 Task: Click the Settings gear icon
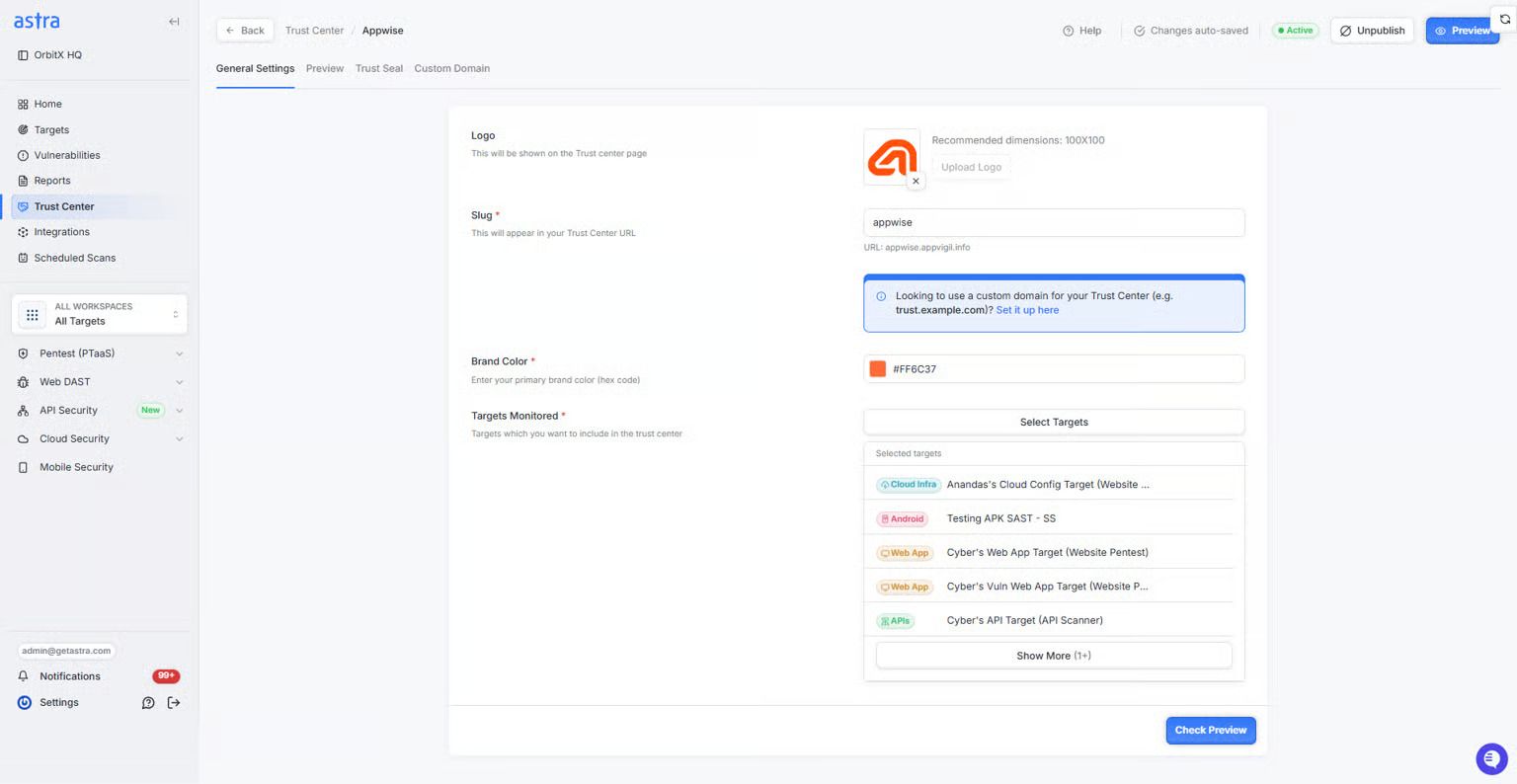25,703
